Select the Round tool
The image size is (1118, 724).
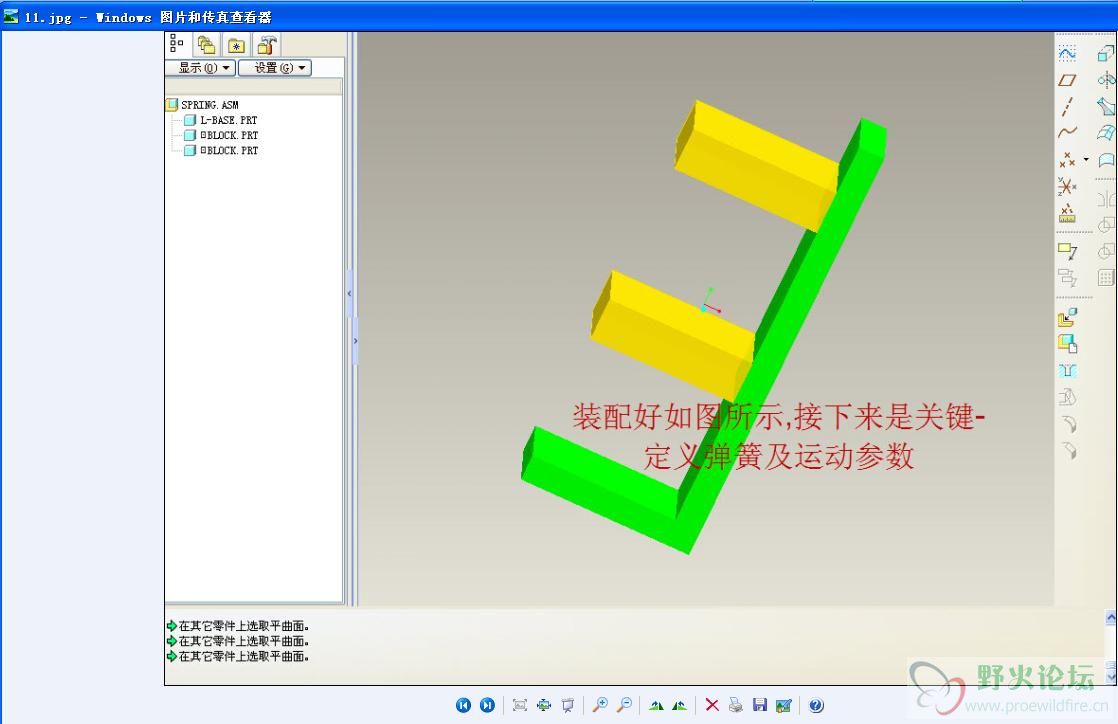coord(1069,424)
